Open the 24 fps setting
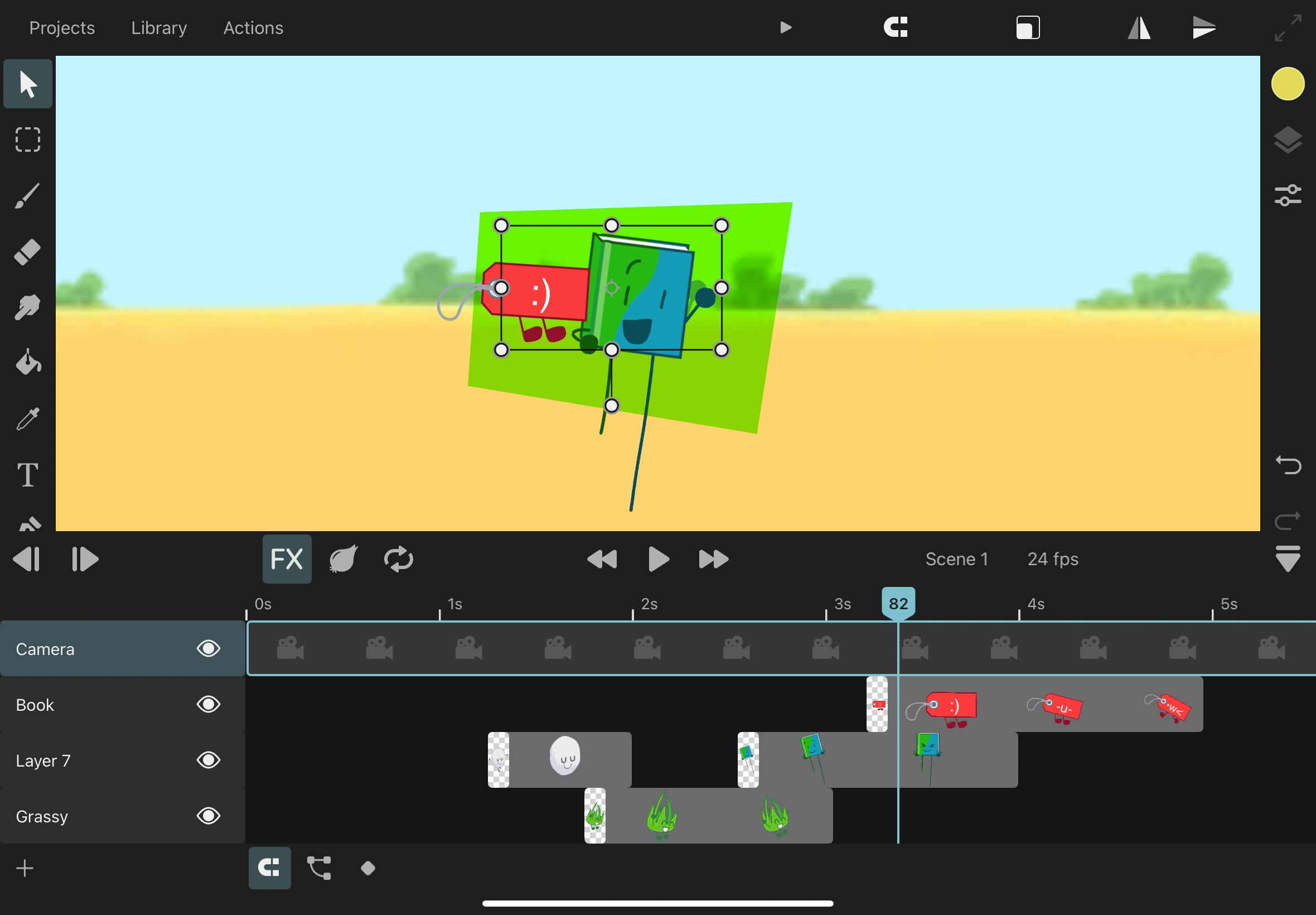This screenshot has height=915, width=1316. click(1052, 559)
